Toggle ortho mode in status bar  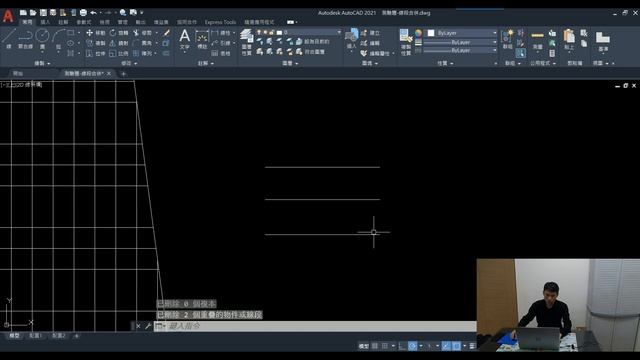[x=402, y=346]
